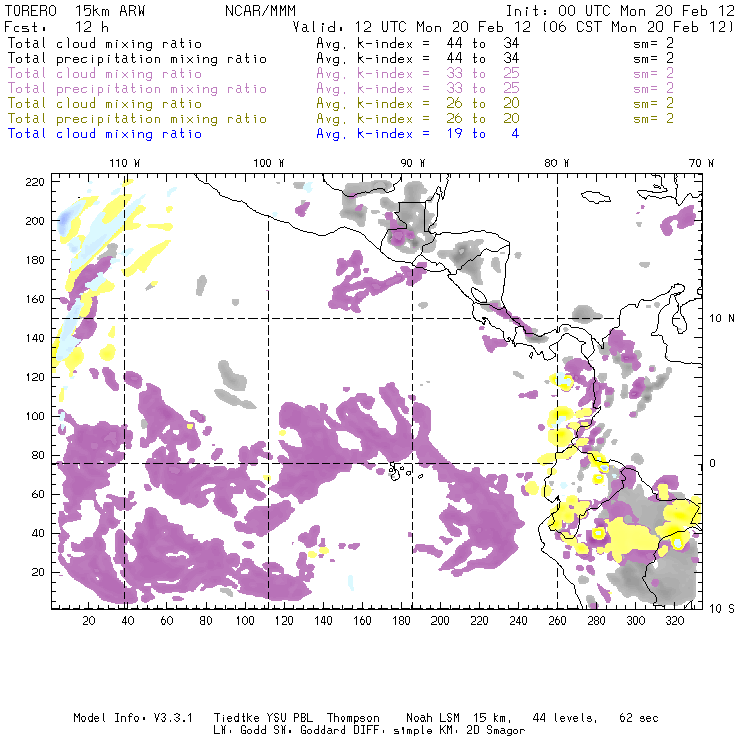The image size is (740, 740).
Task: Click the 'Fcst: 12 h' forecast label
Action: [56, 27]
